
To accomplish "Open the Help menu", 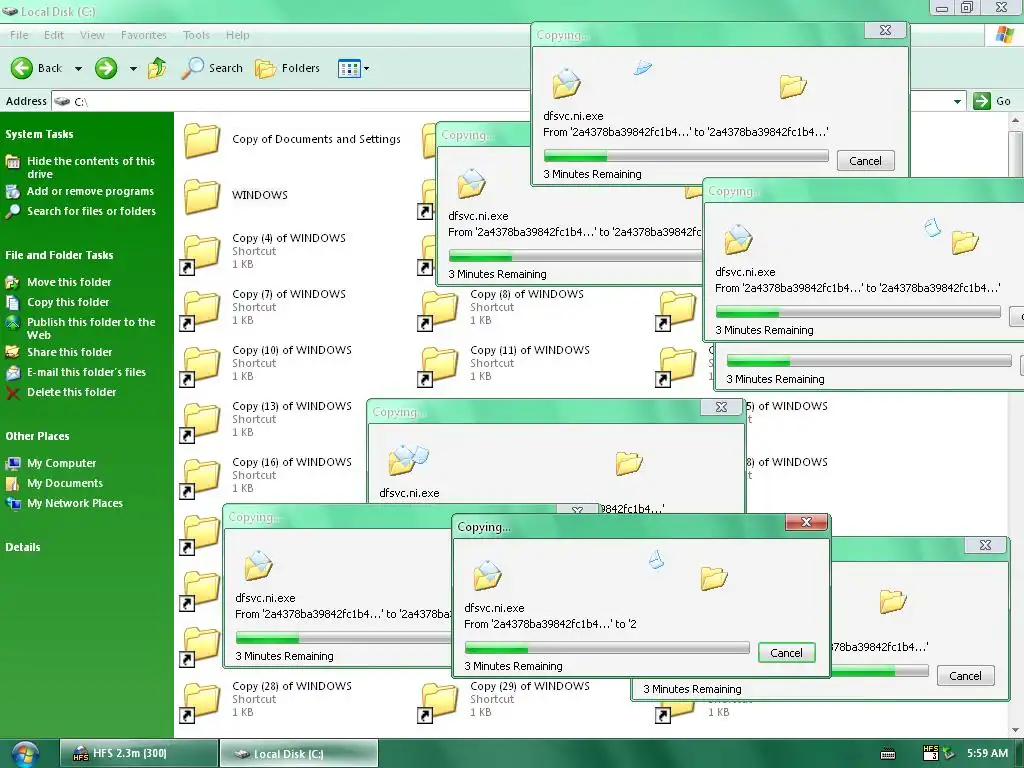I will 238,35.
